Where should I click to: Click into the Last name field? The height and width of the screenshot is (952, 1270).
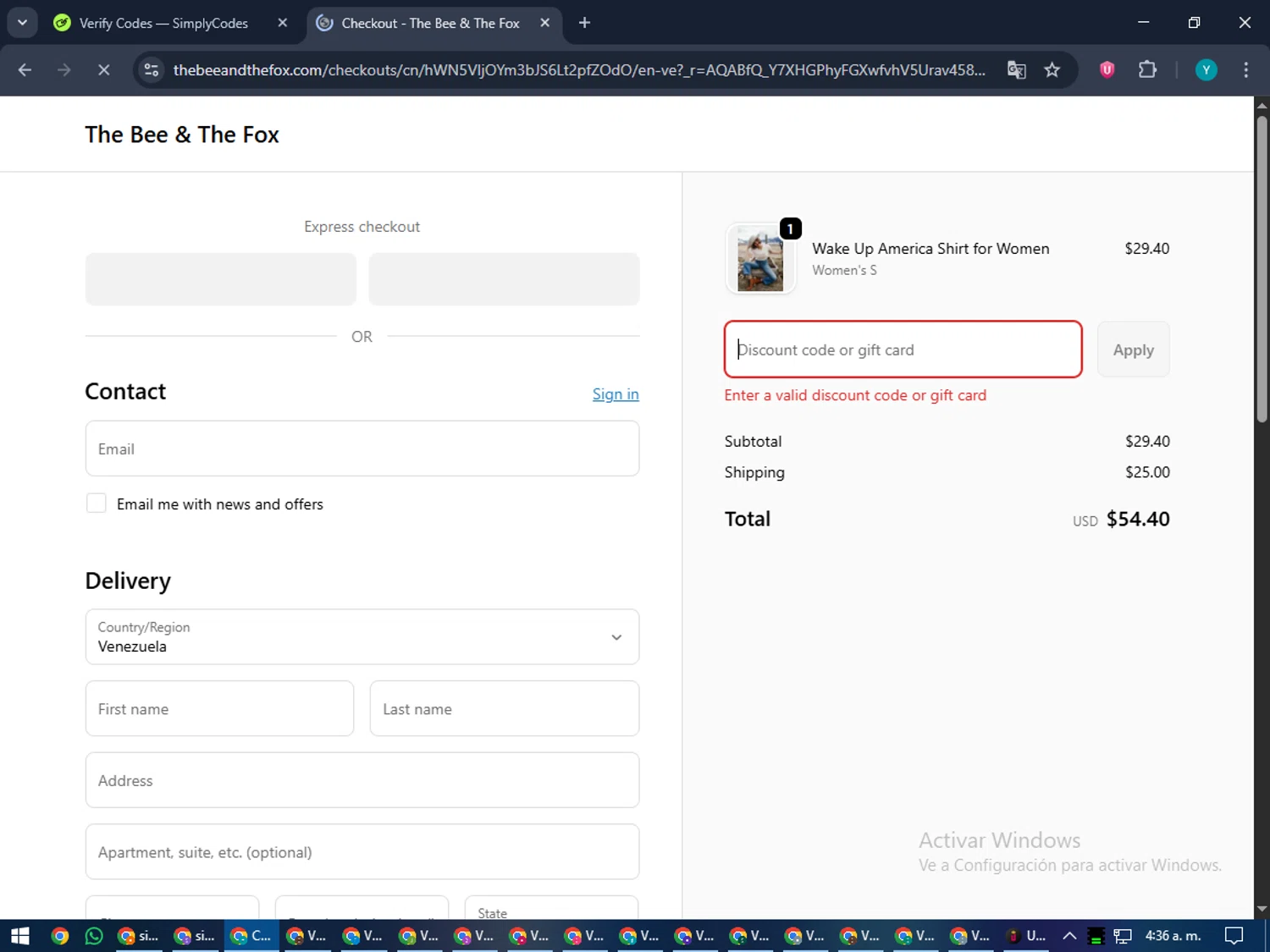(505, 709)
